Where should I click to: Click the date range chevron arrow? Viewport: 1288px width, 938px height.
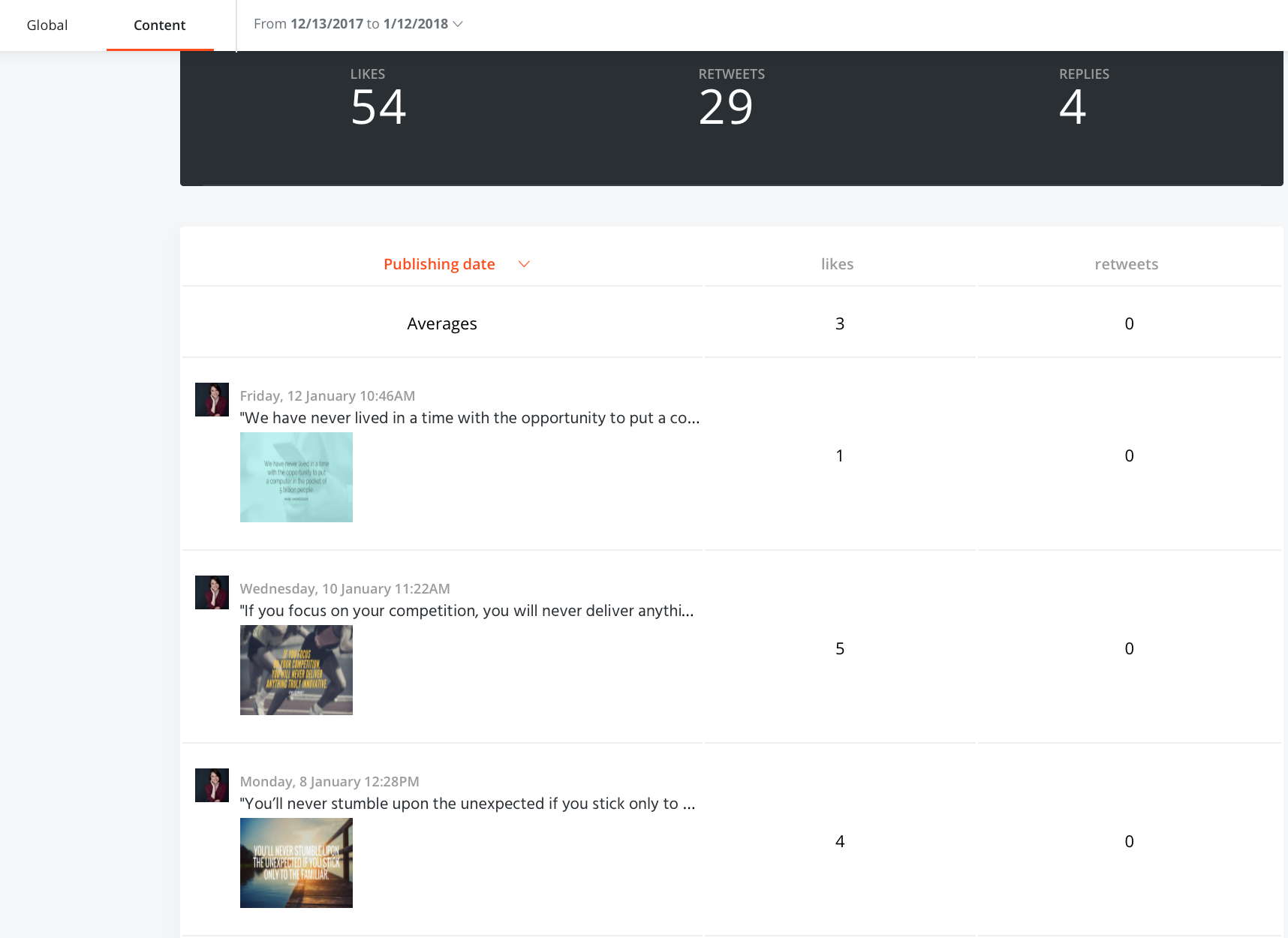[458, 24]
